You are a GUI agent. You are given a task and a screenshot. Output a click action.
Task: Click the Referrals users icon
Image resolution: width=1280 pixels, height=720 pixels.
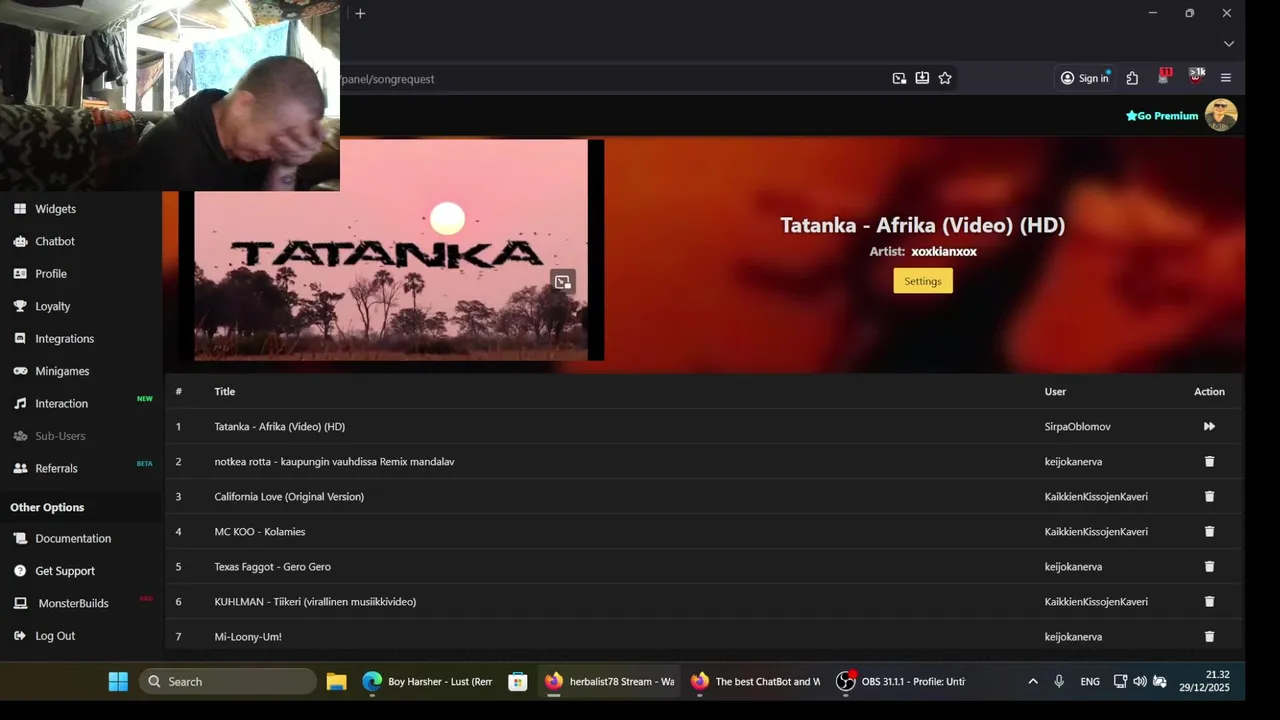point(20,468)
